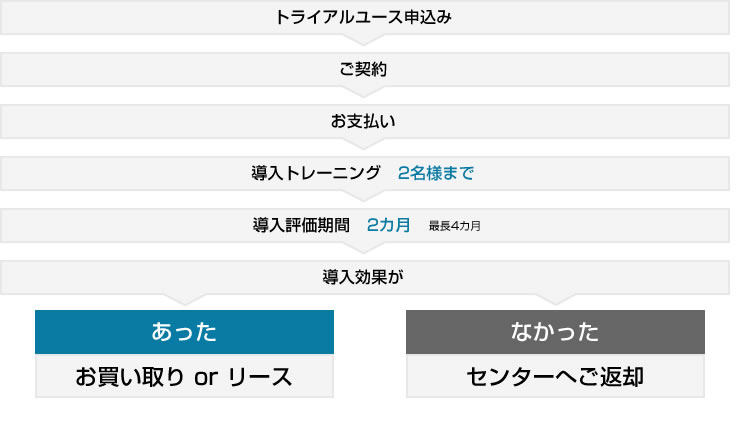Click the arrow pointing to あった

[185, 300]
